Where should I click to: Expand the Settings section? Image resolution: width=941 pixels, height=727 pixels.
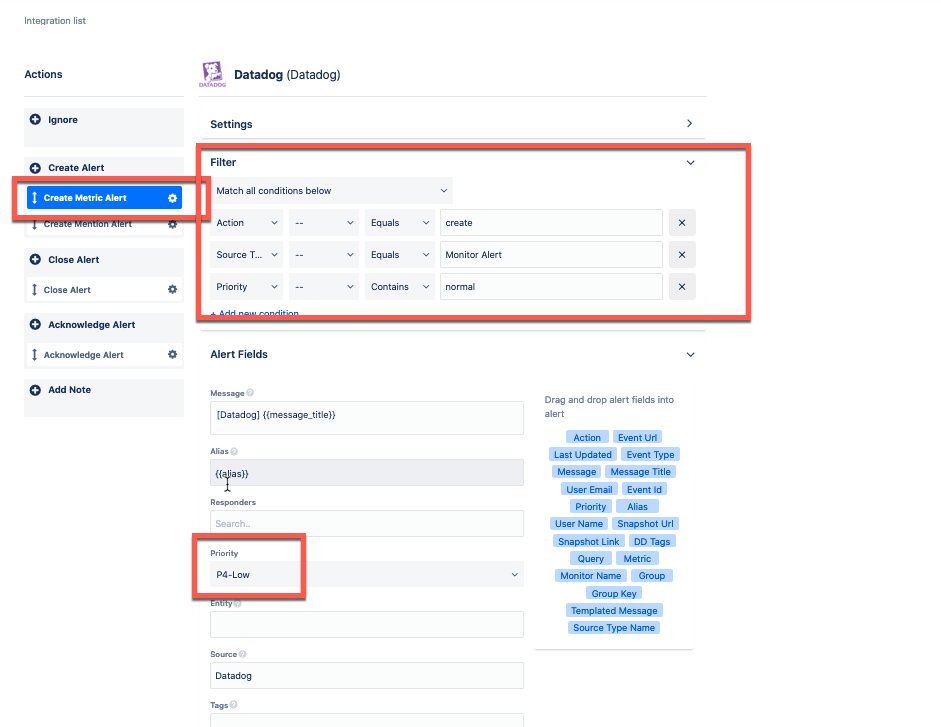(690, 123)
